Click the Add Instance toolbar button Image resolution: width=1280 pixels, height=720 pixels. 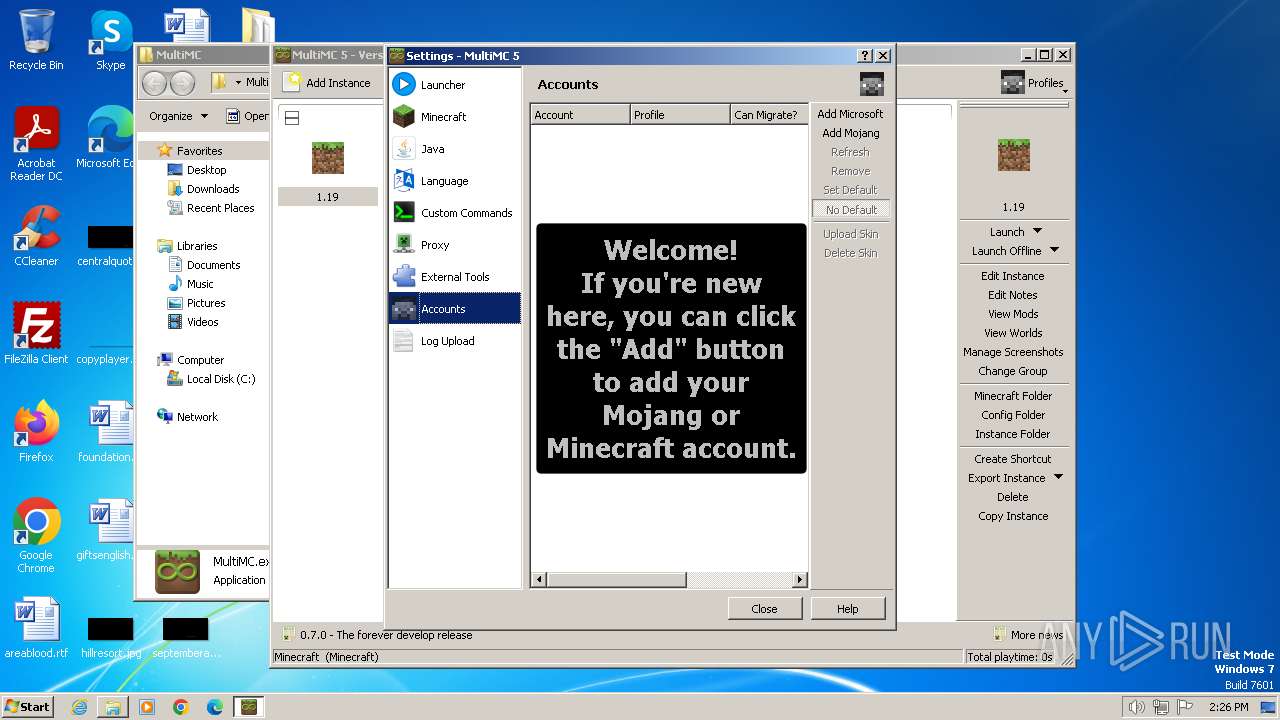(x=327, y=83)
